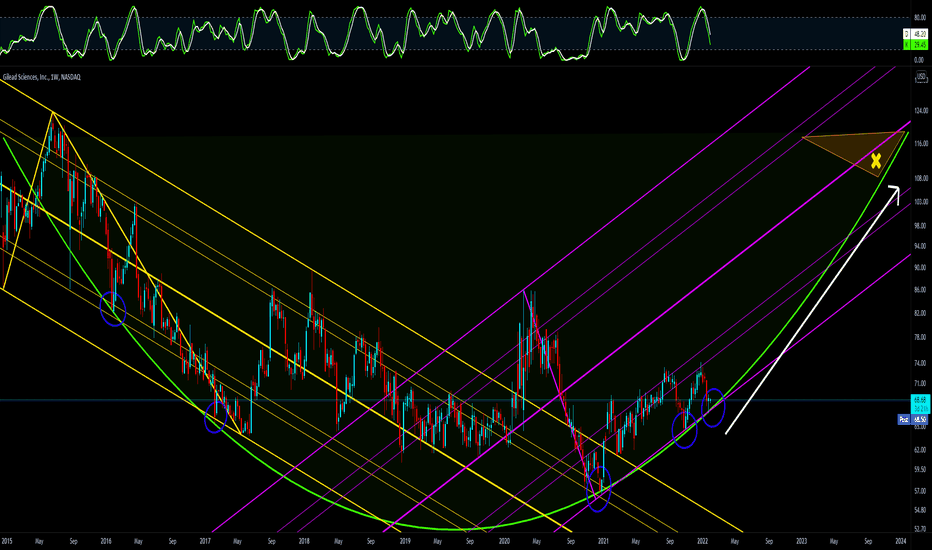Click the 116.00 price axis label
The width and height of the screenshot is (932, 550).
click(x=921, y=144)
